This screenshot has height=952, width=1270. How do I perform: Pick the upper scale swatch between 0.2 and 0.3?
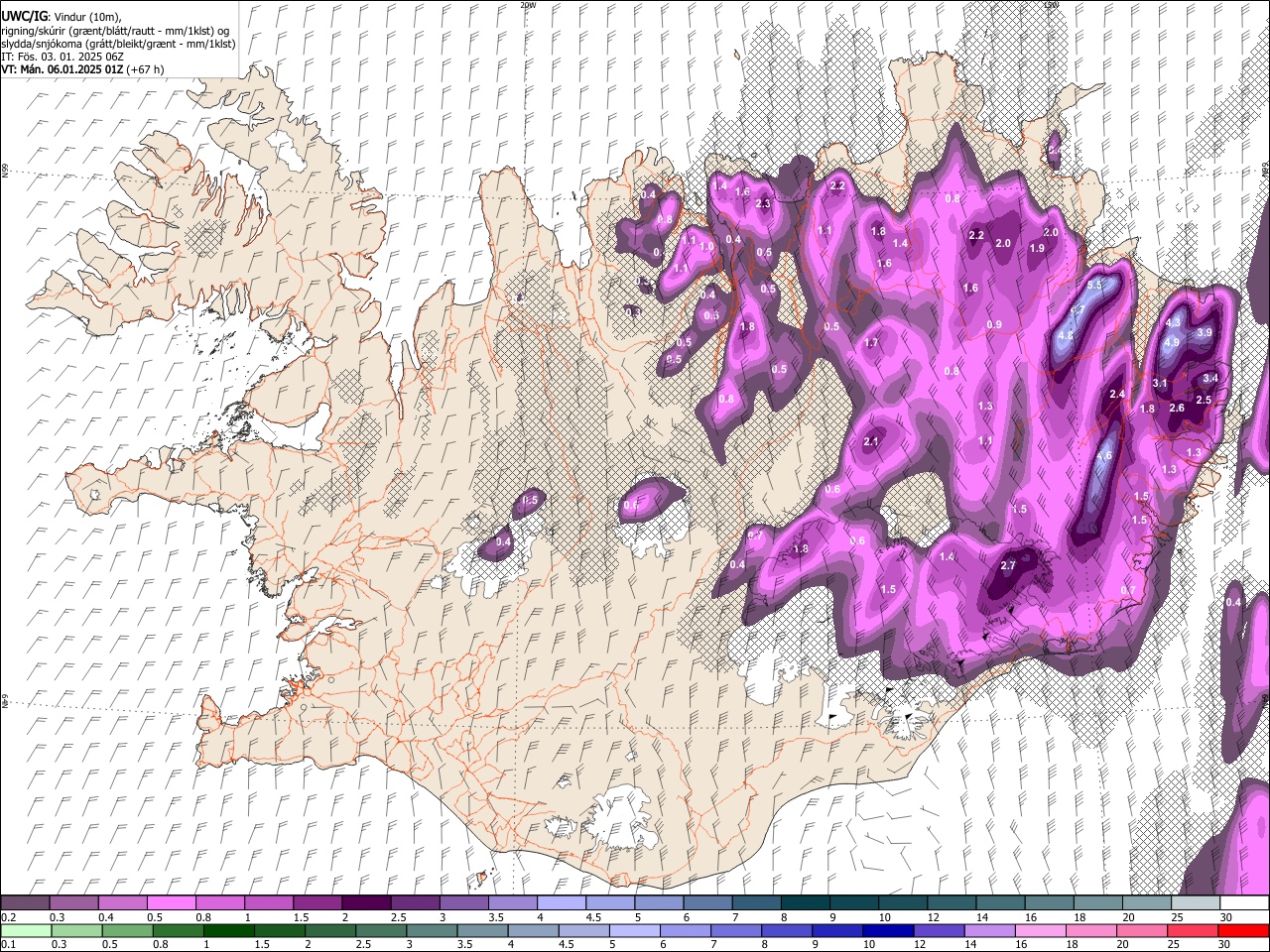click(x=25, y=903)
